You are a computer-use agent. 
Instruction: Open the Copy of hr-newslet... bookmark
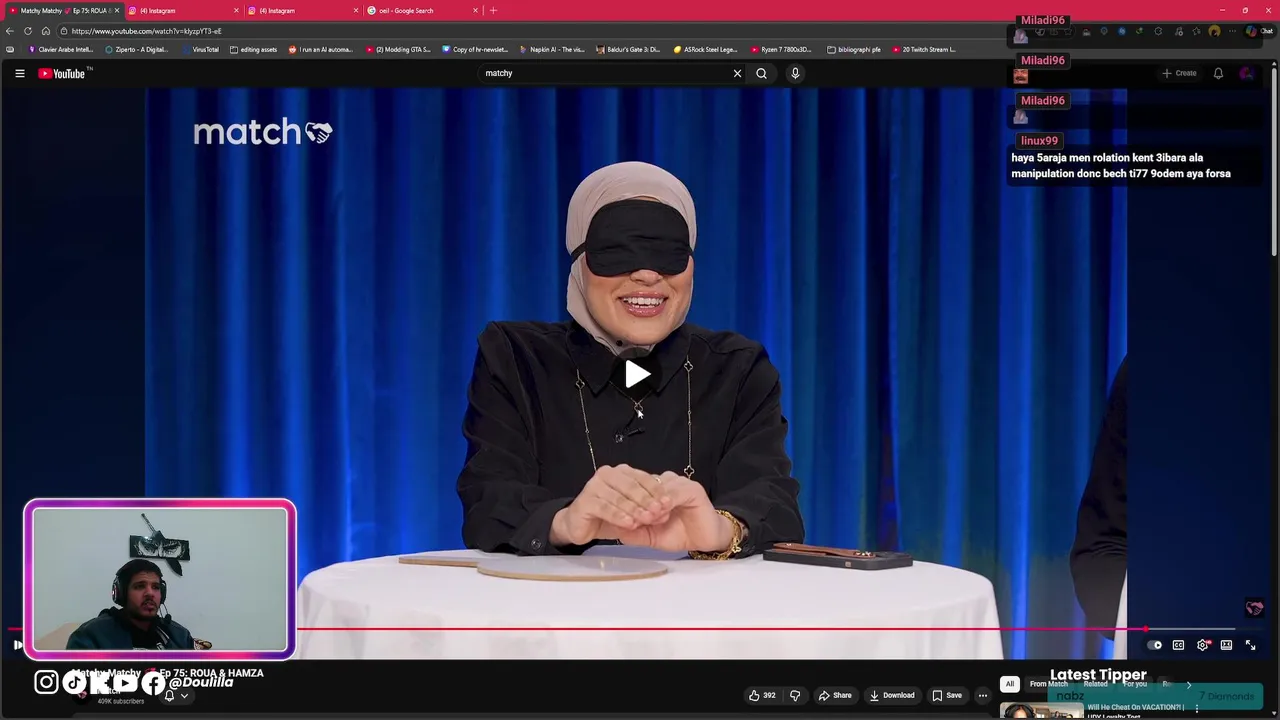pos(475,49)
